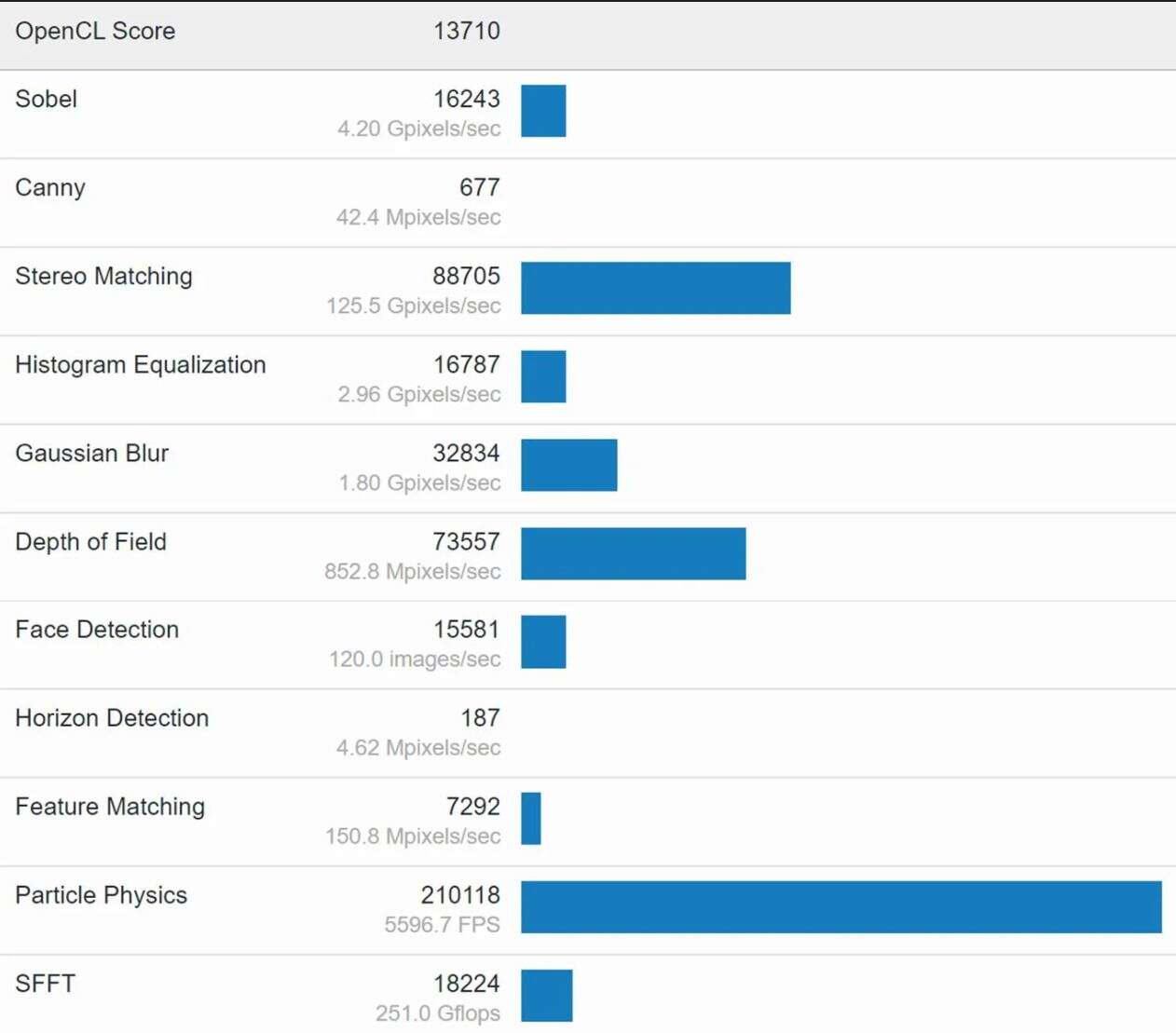This screenshot has height=1033, width=1176.
Task: Click the Gaussian Blur result bar
Action: pyautogui.click(x=568, y=465)
